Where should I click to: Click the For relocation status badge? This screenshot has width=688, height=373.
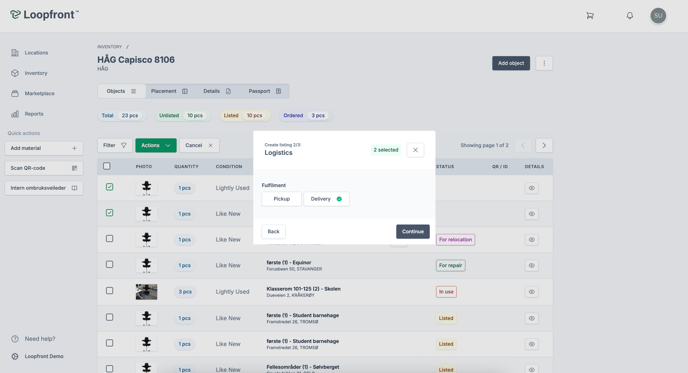[455, 240]
